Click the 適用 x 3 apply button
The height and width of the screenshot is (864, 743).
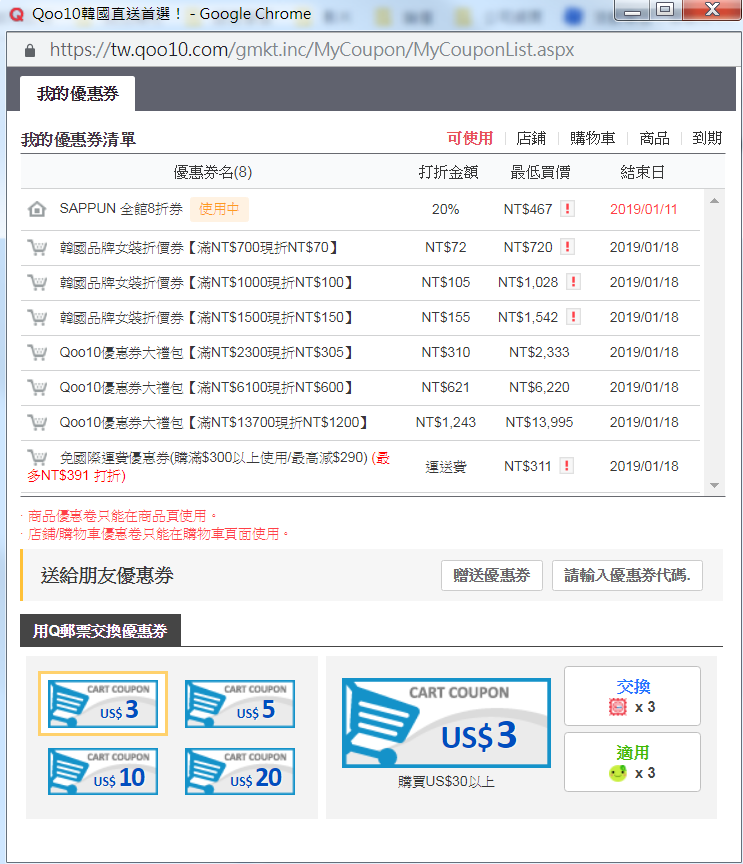click(x=632, y=763)
